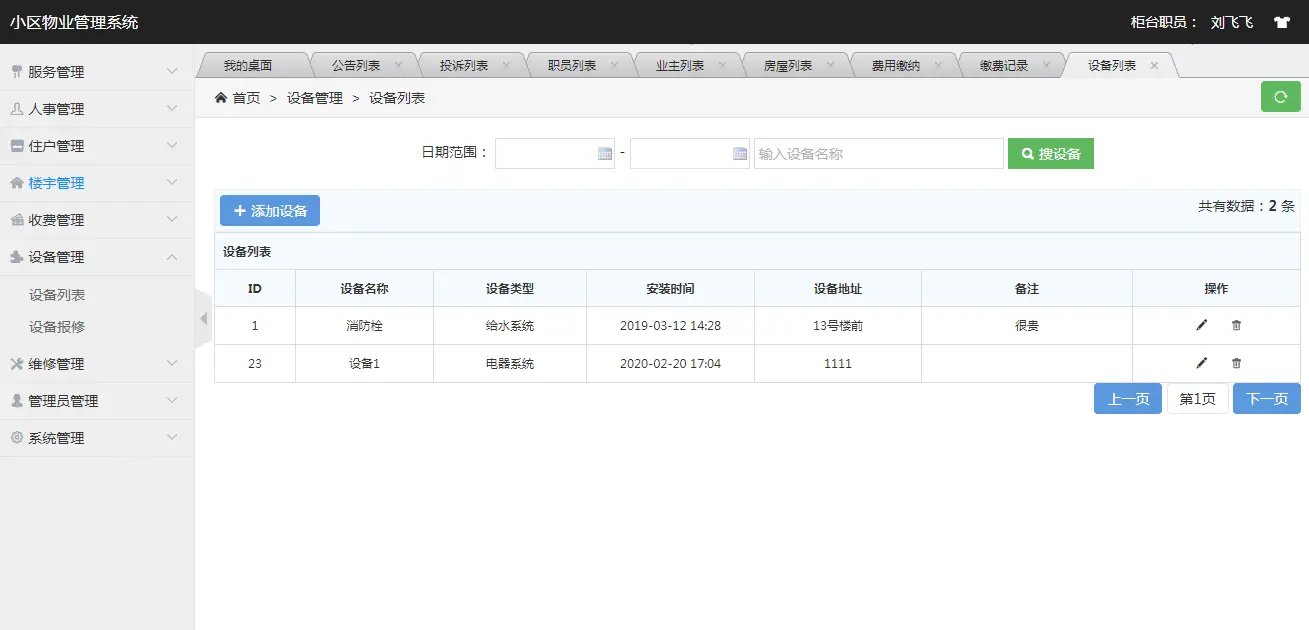Close the 设备列表 tab
This screenshot has height=630, width=1309.
(1154, 65)
